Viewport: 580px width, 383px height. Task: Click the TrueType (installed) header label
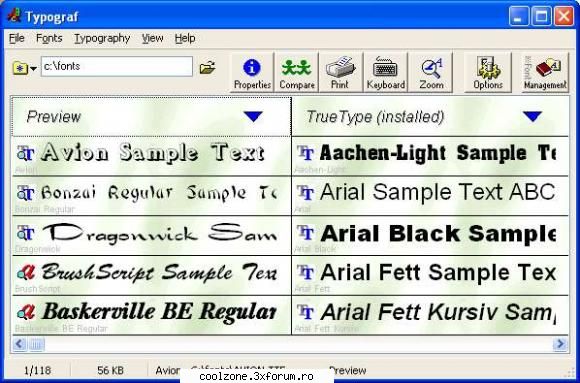tap(375, 117)
